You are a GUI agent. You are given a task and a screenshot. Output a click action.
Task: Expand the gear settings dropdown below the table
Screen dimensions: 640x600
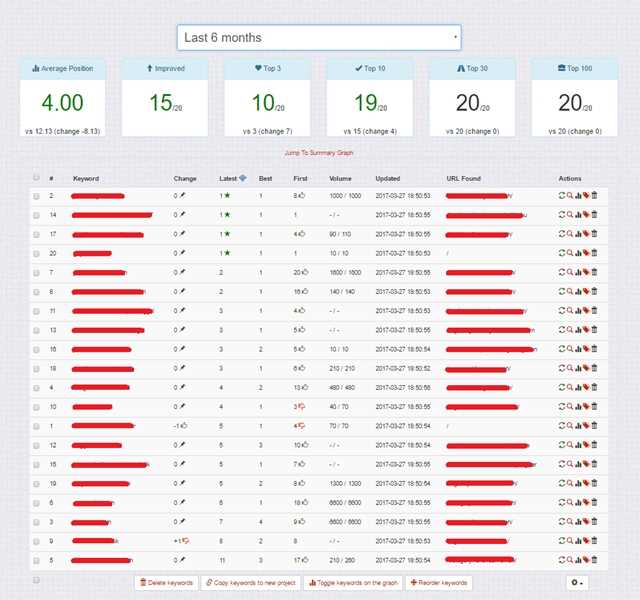pyautogui.click(x=579, y=582)
